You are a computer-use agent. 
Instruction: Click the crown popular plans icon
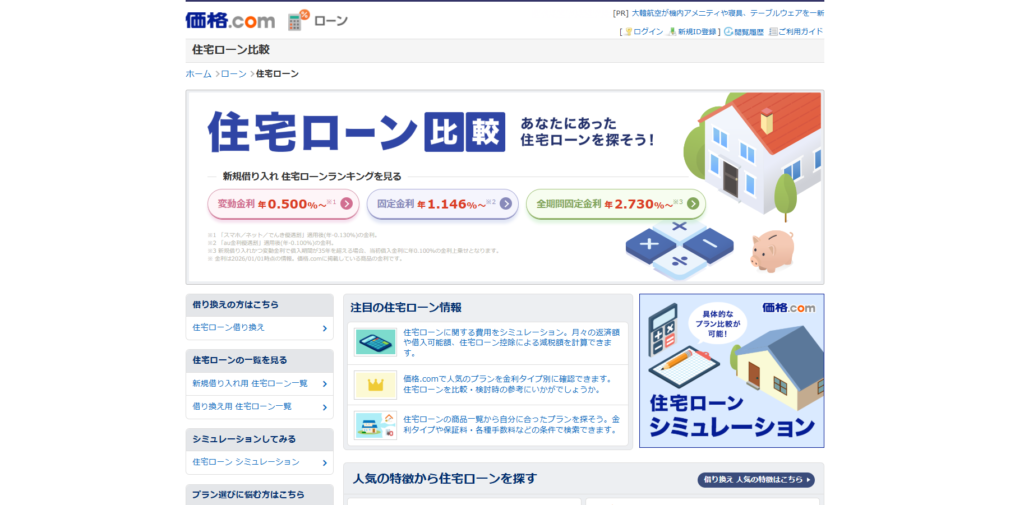[375, 384]
